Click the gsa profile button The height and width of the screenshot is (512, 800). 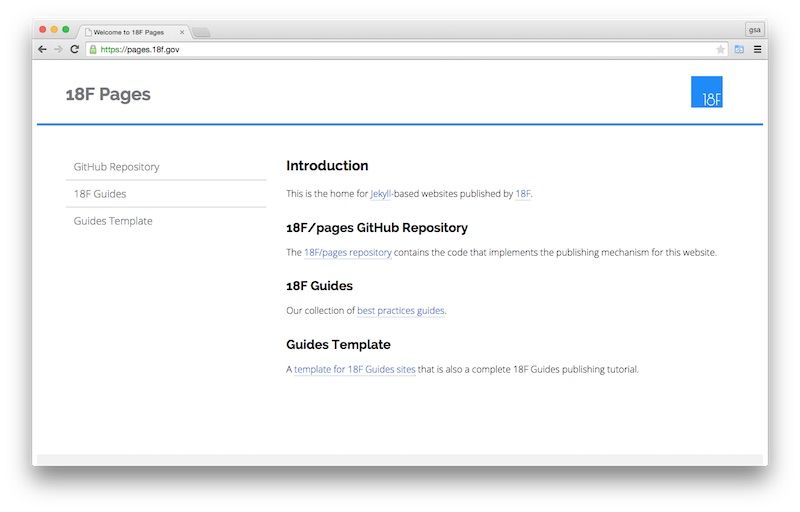tap(755, 30)
